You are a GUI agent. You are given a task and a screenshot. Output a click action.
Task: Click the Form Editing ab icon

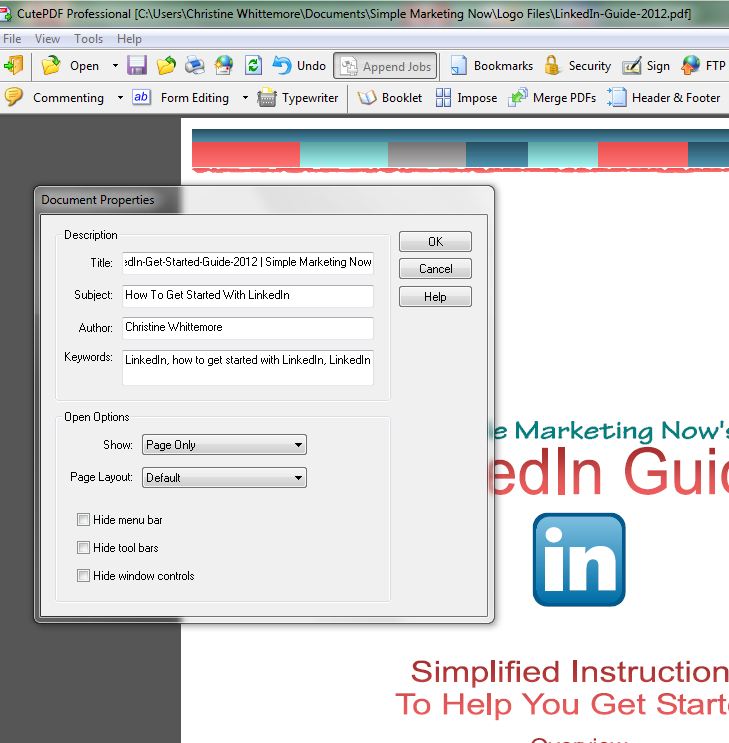tap(141, 97)
